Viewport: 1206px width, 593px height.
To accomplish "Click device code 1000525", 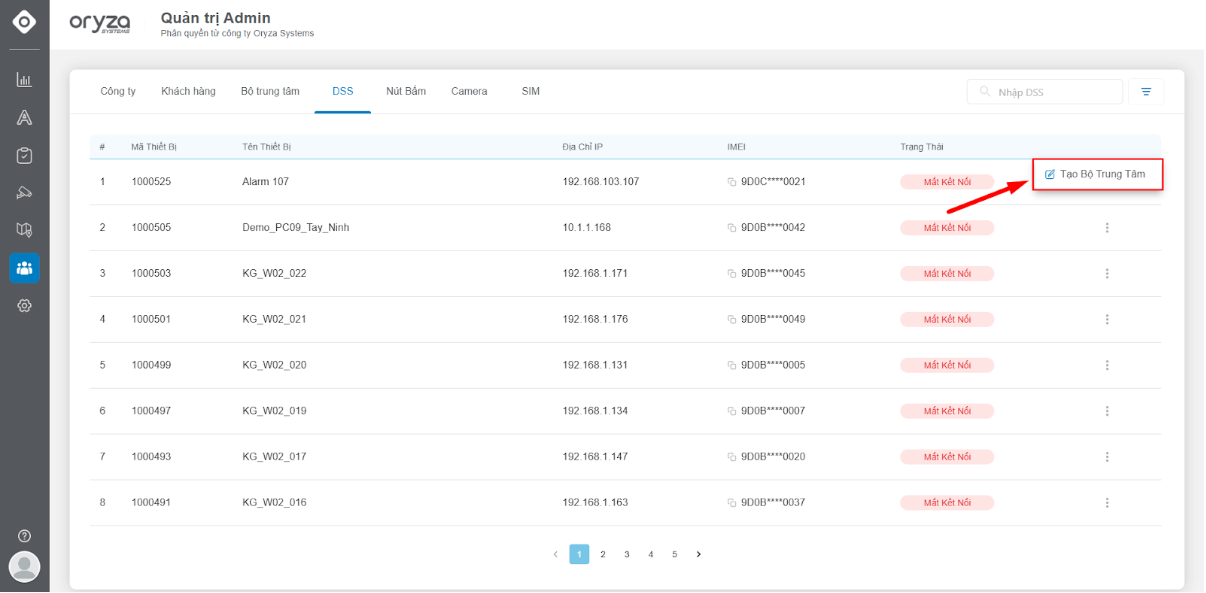I will point(151,182).
